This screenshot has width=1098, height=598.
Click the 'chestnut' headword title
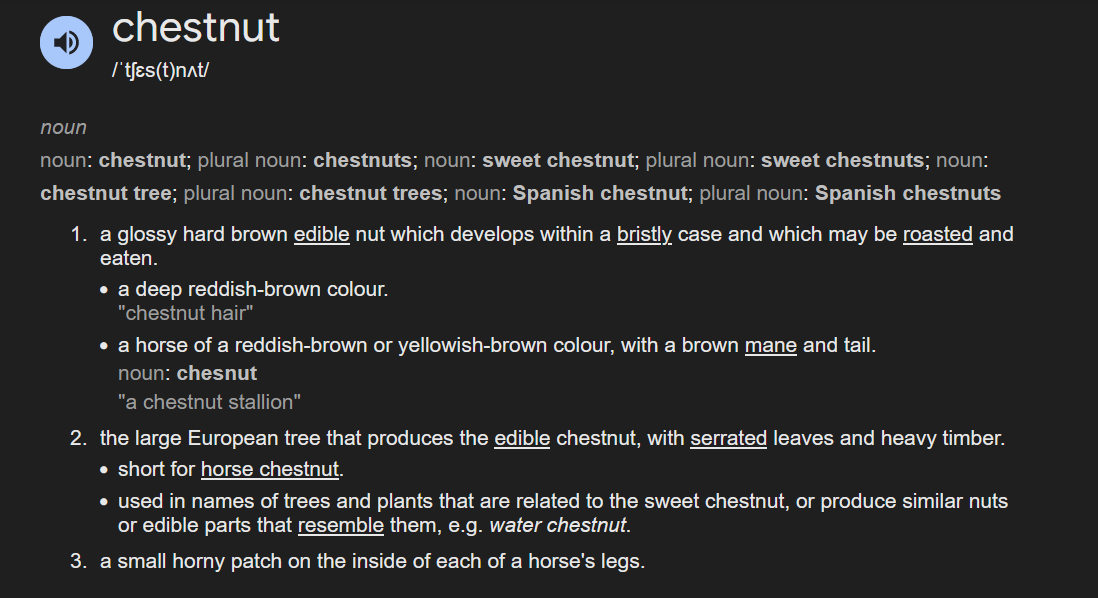[196, 28]
